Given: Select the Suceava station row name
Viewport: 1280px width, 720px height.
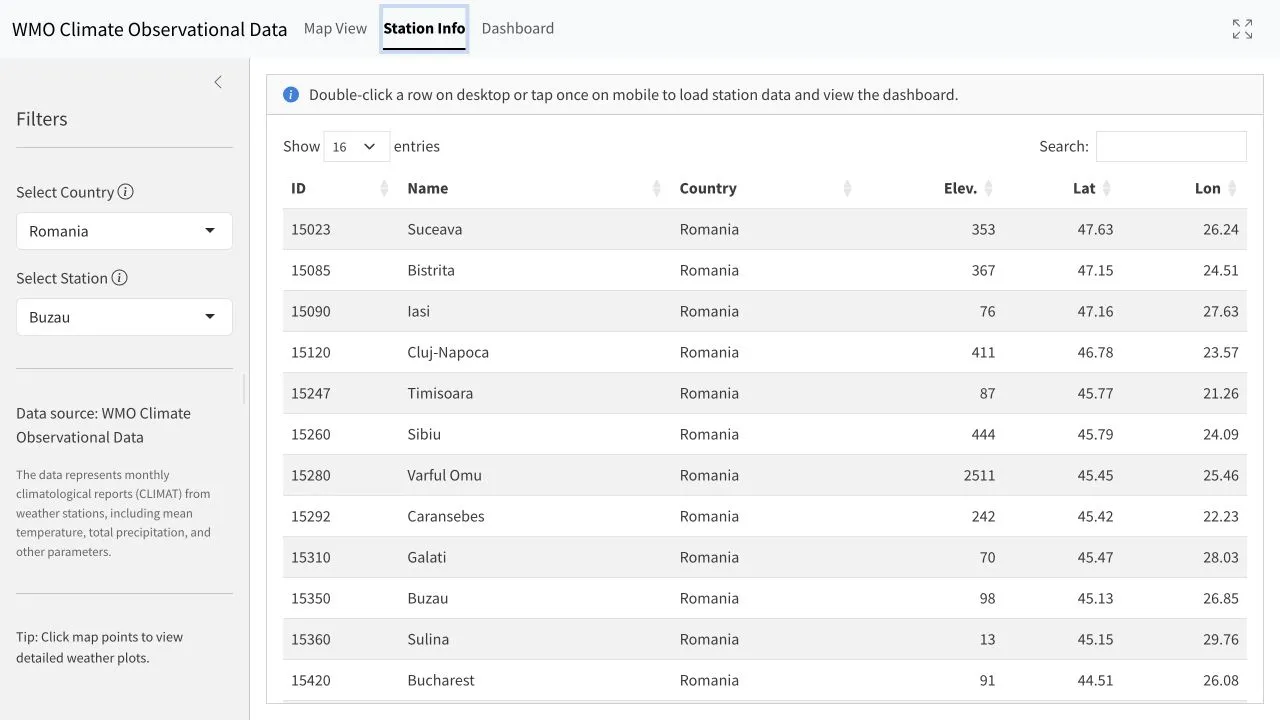Looking at the screenshot, I should click(x=435, y=229).
